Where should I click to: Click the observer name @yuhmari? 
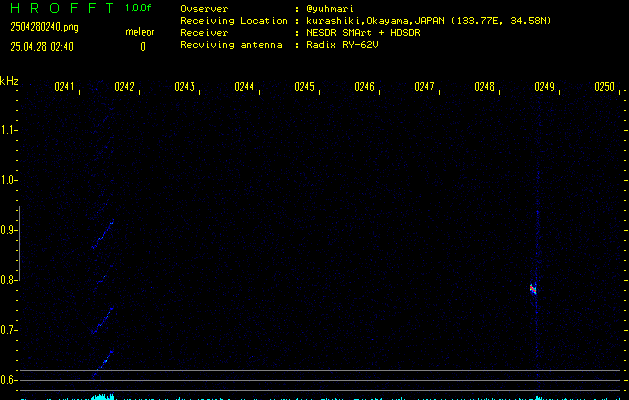[330, 8]
